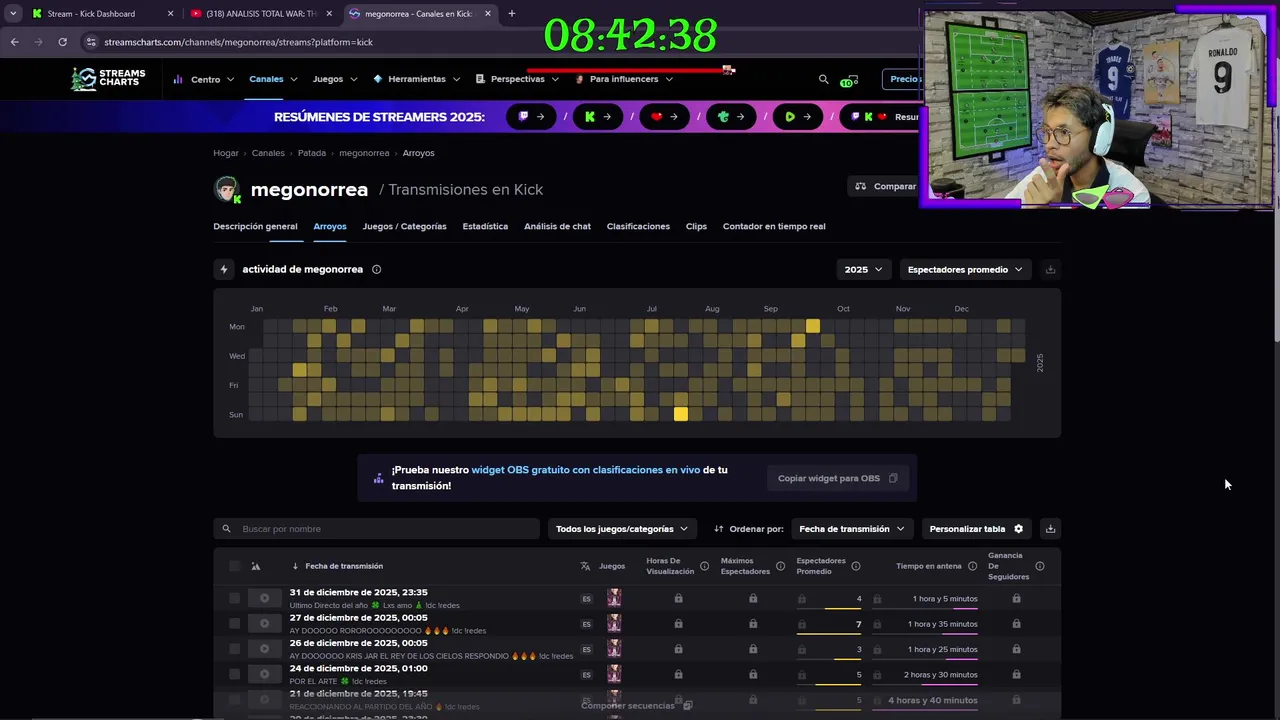
Task: Open the Espectadores promedio metric dropdown
Action: tap(965, 269)
